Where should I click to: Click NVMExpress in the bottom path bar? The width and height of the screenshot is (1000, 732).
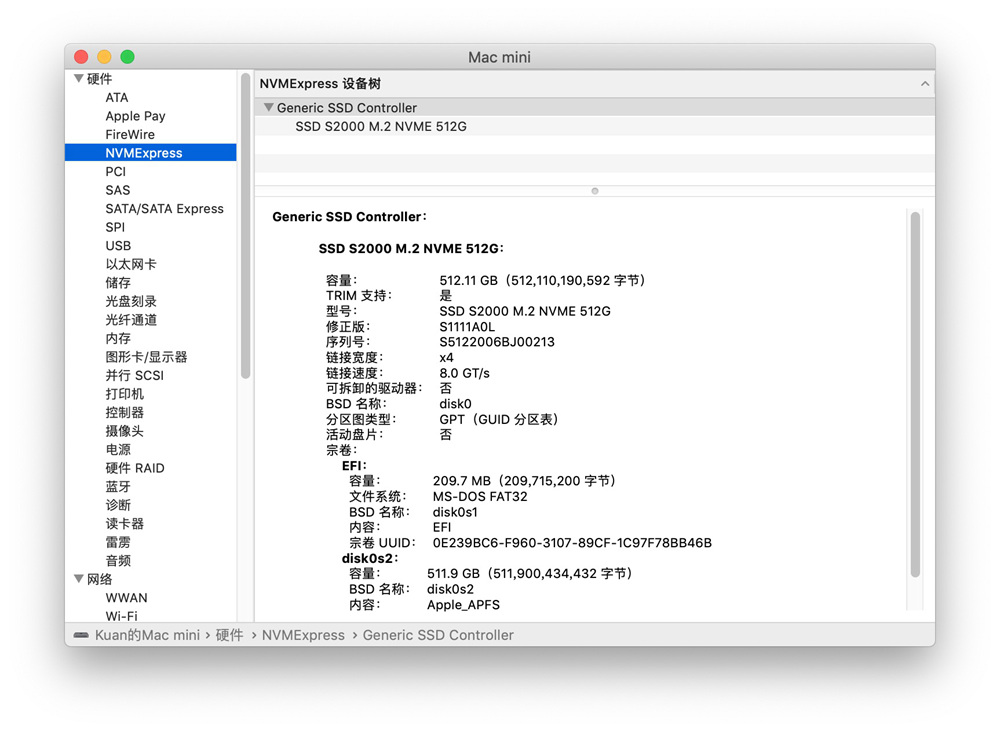coord(303,635)
